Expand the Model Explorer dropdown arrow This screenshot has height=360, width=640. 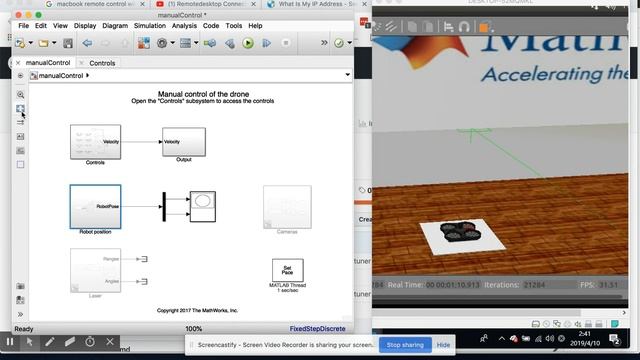tap(196, 43)
